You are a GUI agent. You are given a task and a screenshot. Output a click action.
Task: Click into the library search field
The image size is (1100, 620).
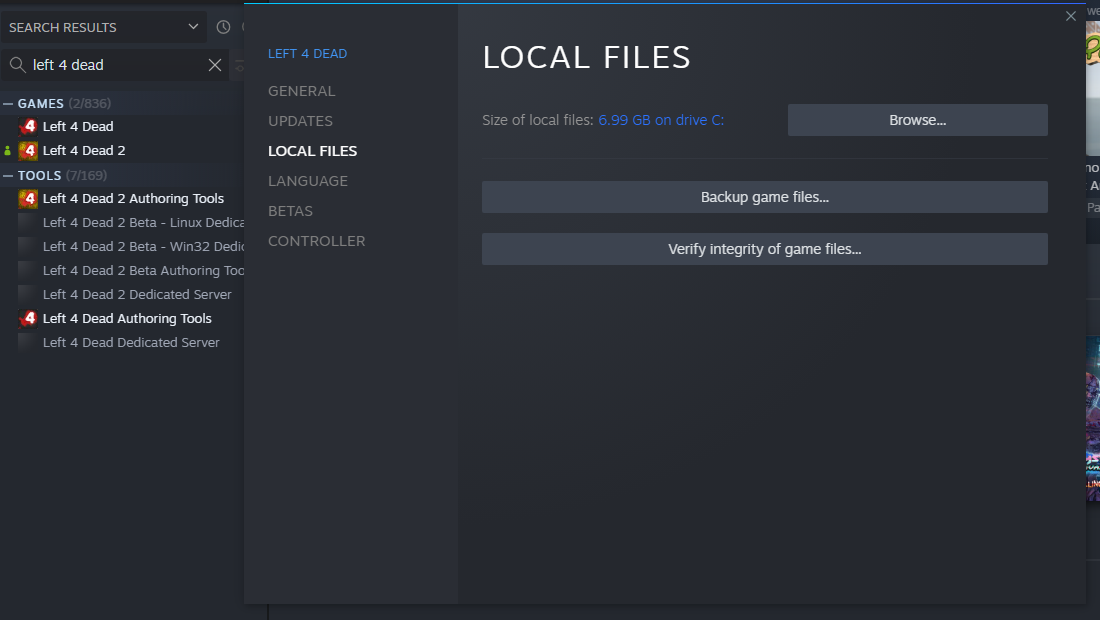116,65
